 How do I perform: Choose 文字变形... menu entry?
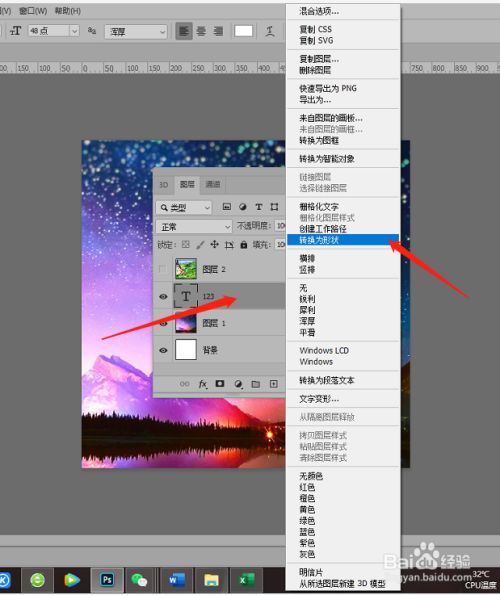point(319,399)
